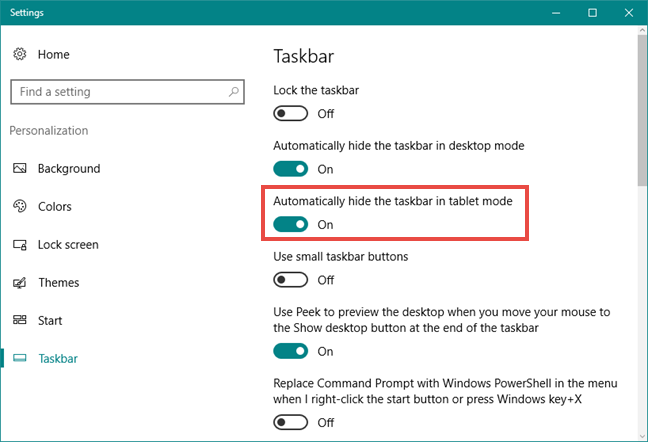Enable Use small taskbar buttons switch
Viewport: 648px width, 442px height.
pos(291,280)
